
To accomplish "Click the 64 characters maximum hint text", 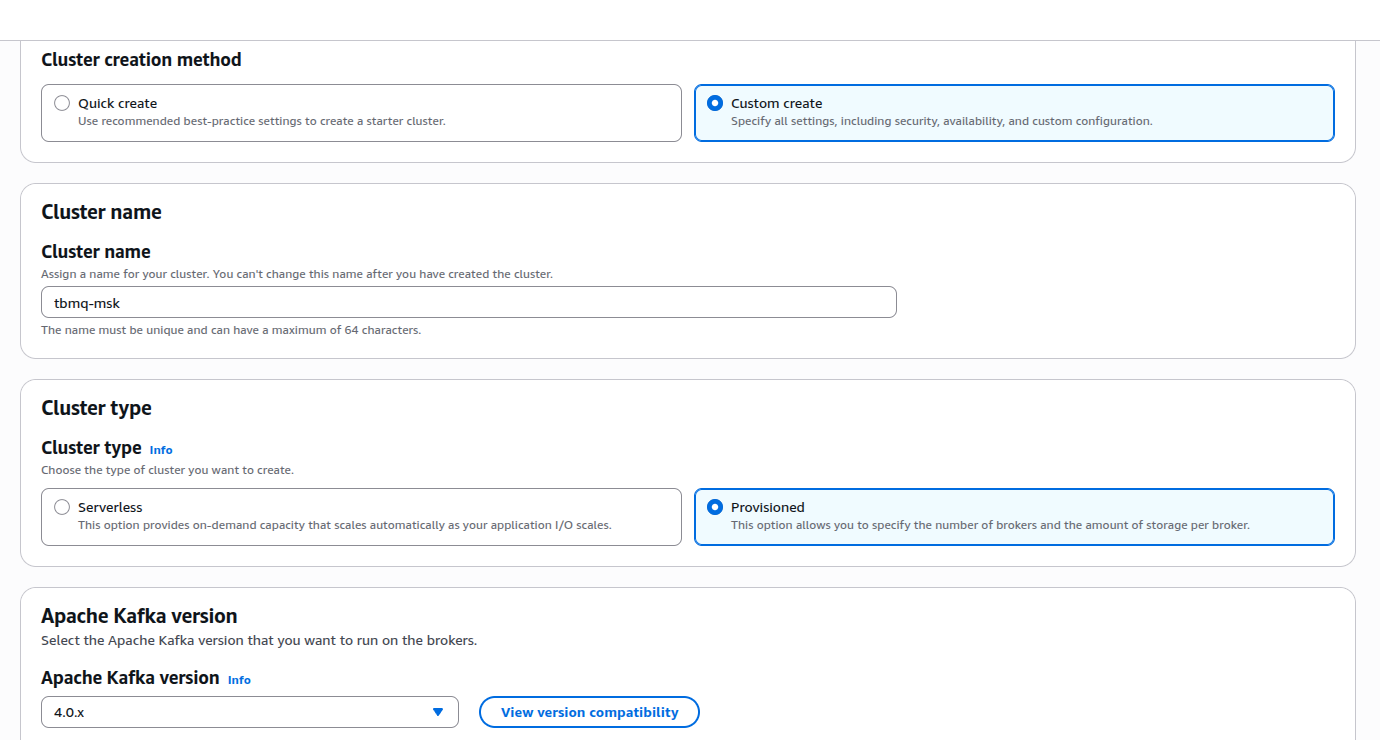I will (231, 330).
